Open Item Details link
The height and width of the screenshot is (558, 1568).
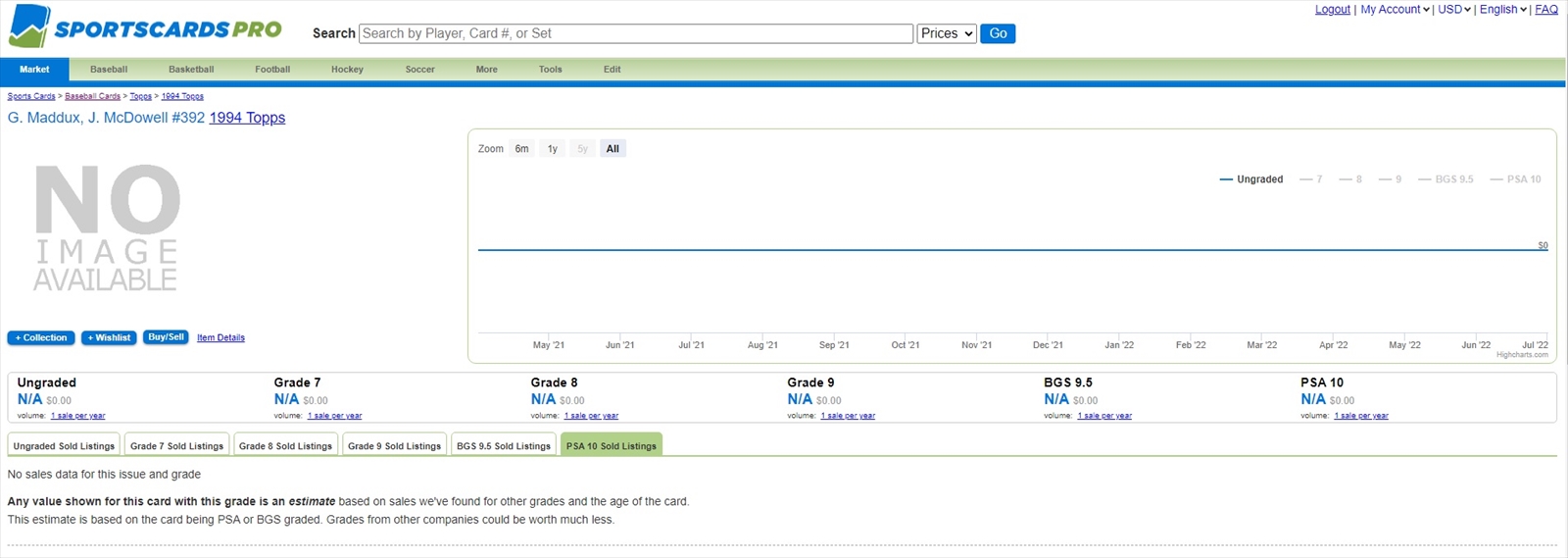coord(220,337)
